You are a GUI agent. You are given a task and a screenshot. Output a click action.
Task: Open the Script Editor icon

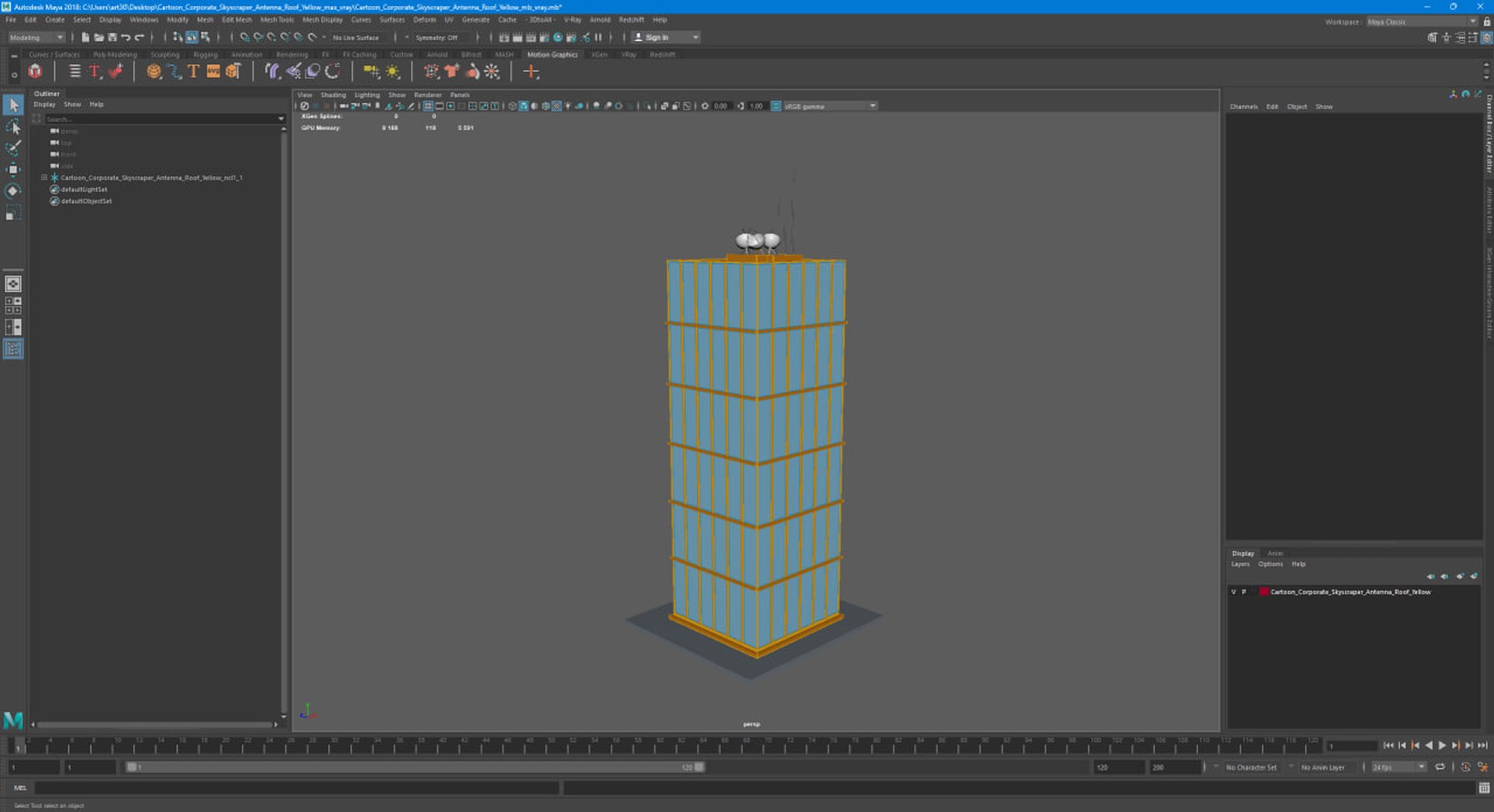pyautogui.click(x=1484, y=788)
